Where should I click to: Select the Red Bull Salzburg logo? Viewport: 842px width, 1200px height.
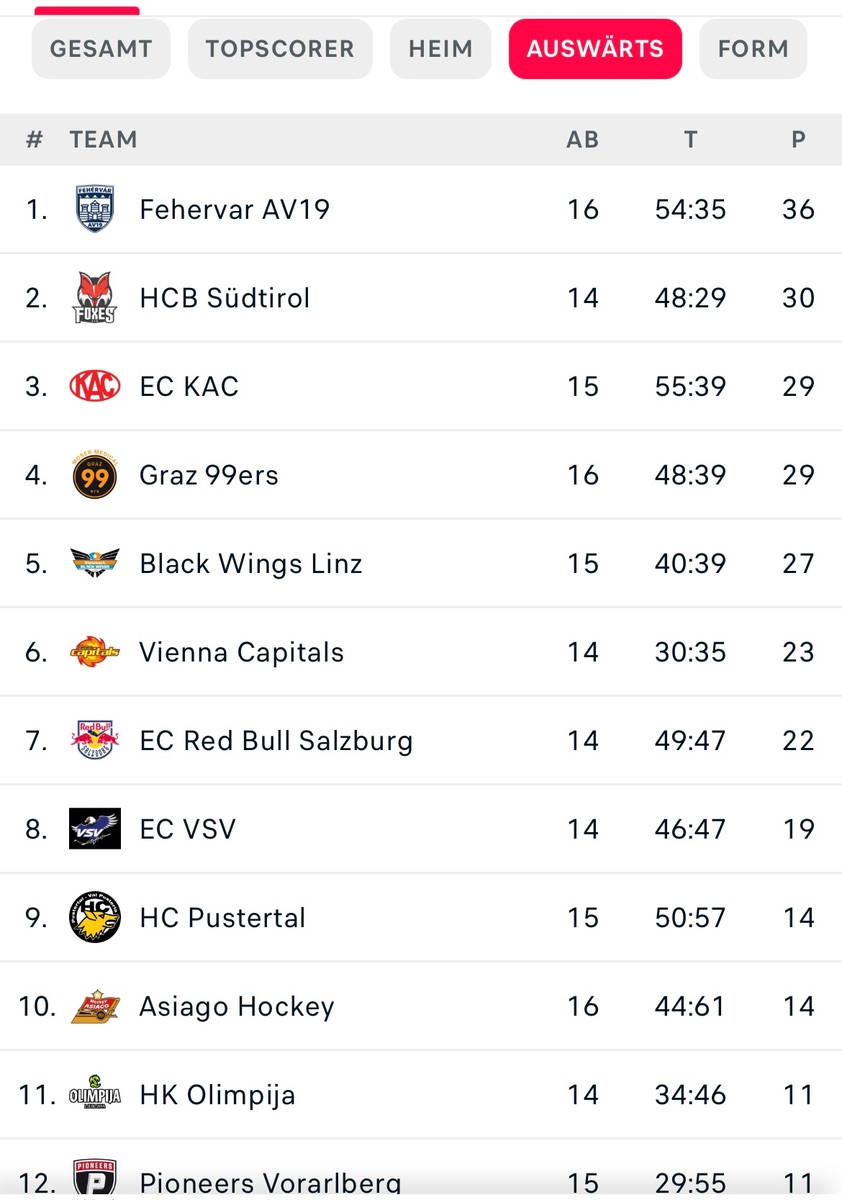click(x=95, y=740)
